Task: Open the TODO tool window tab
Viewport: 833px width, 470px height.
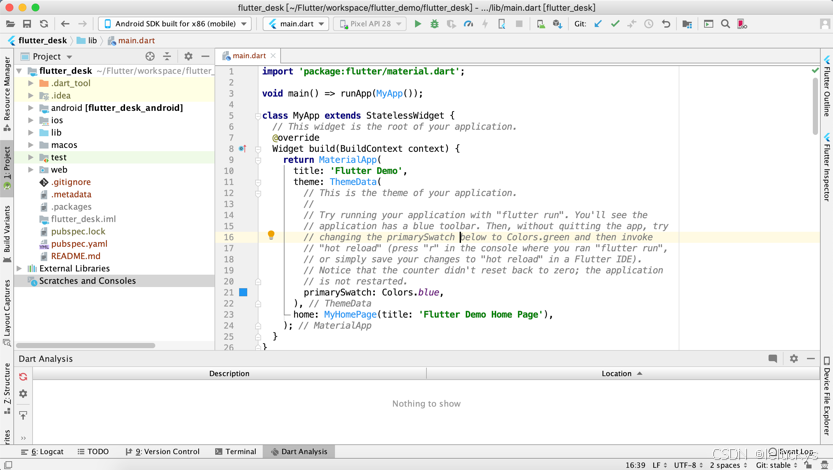Action: pos(93,451)
